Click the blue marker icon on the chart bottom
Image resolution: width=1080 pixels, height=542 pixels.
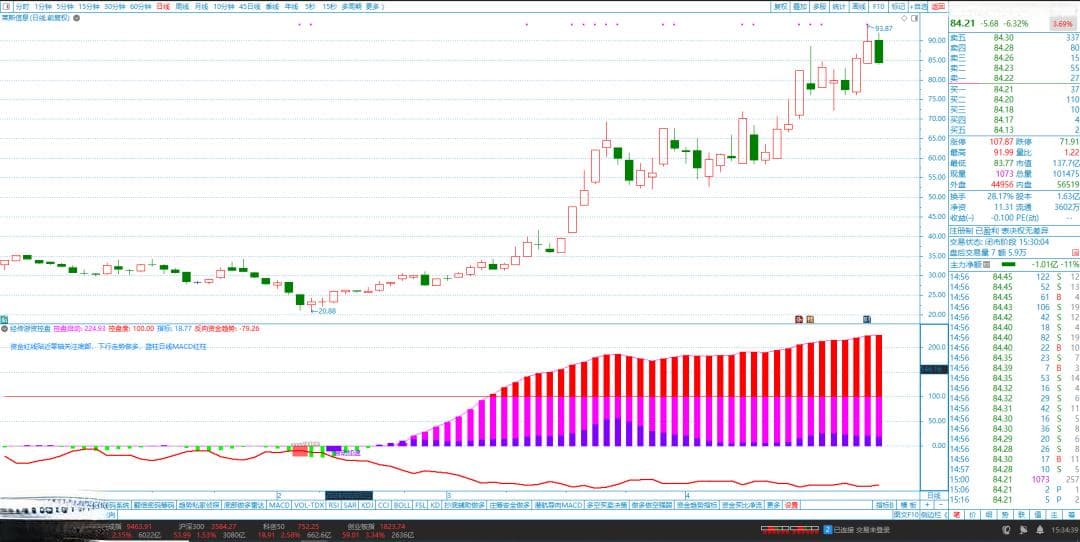pyautogui.click(x=867, y=319)
